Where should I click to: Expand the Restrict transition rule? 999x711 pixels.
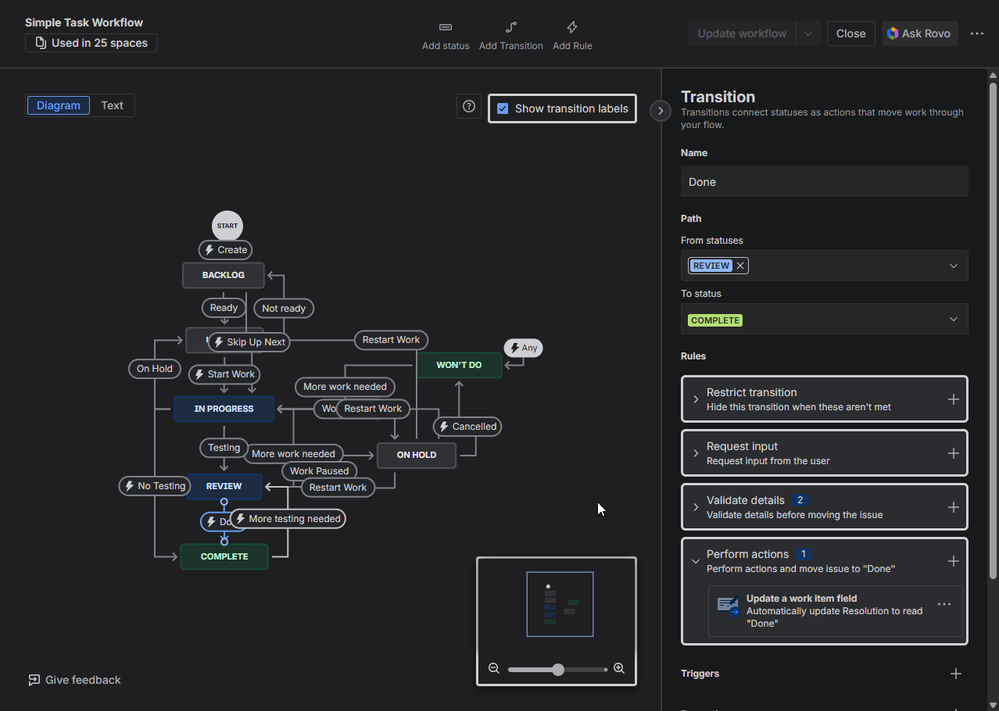695,398
